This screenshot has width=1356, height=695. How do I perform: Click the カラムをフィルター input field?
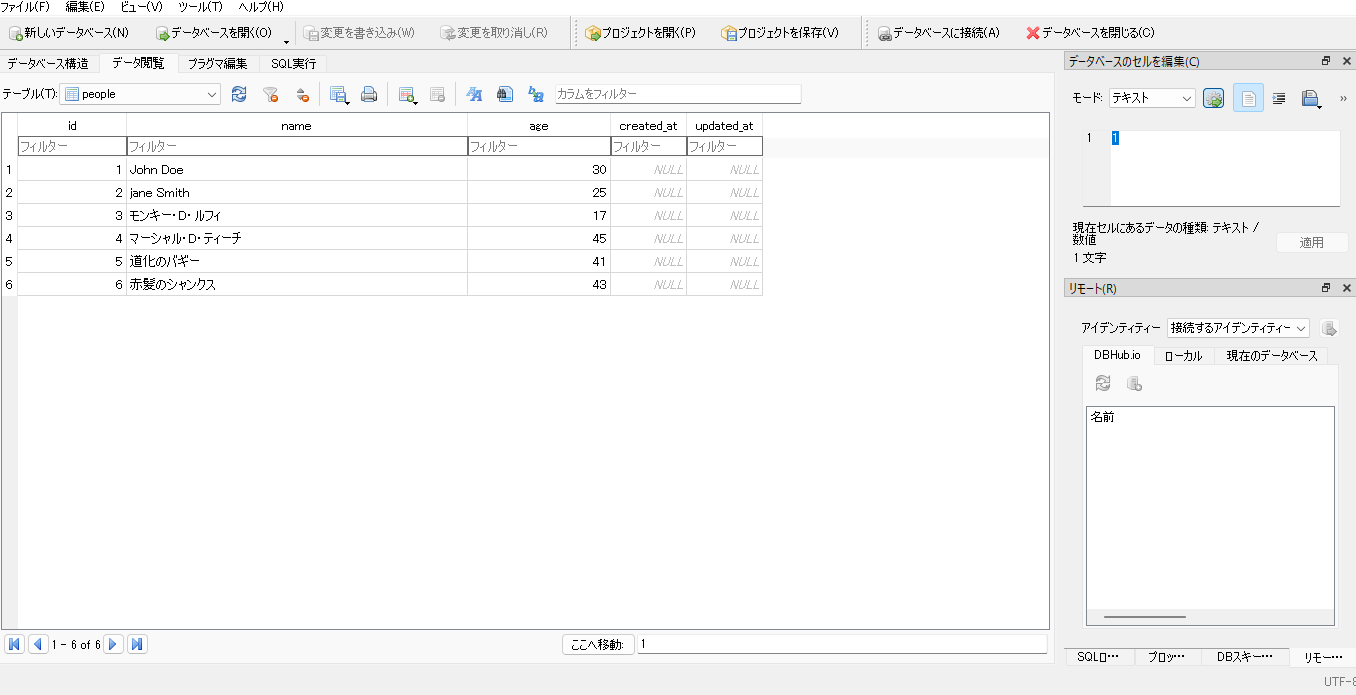(x=678, y=94)
